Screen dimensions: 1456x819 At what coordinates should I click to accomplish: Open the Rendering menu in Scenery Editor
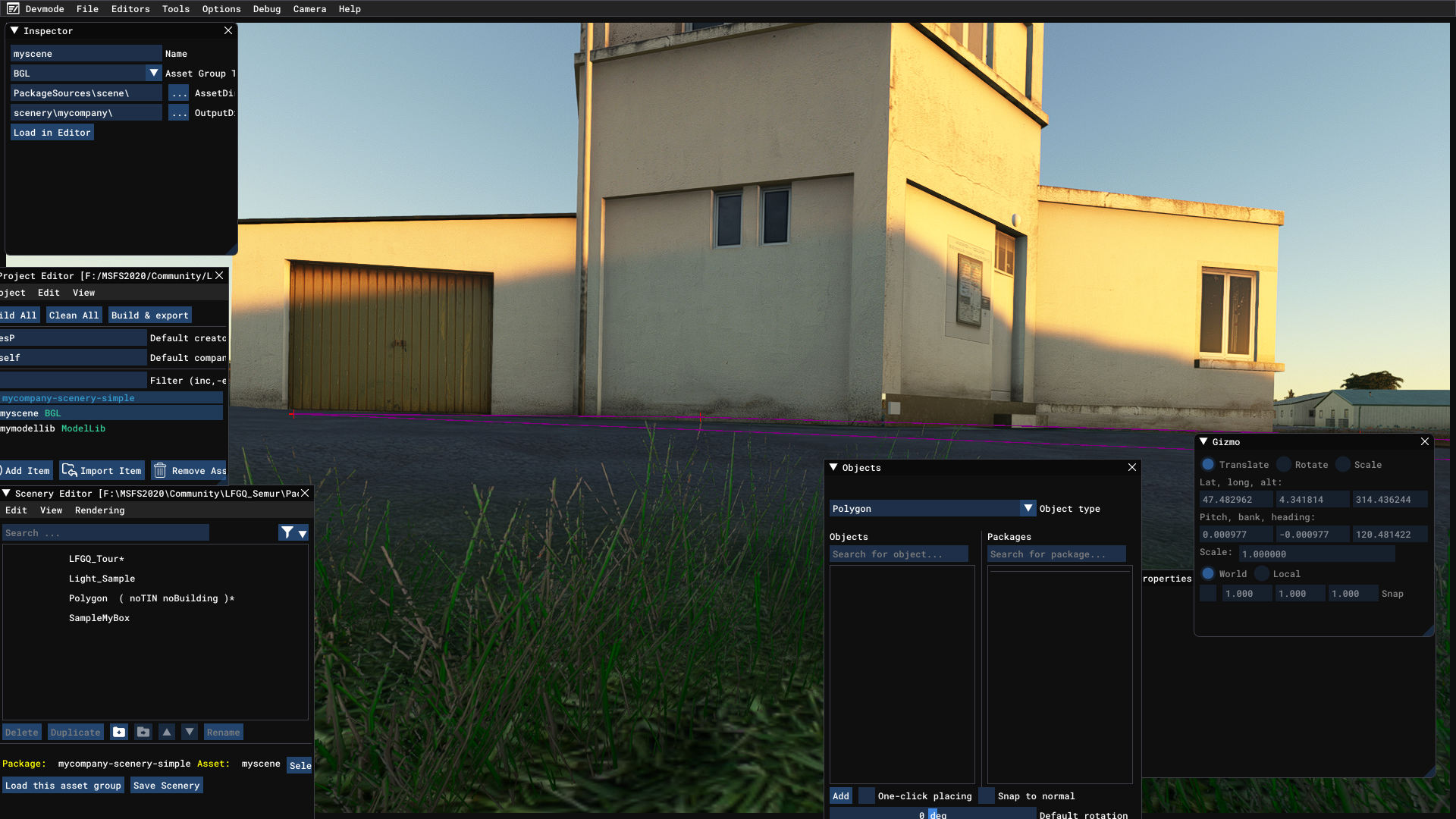coord(99,510)
